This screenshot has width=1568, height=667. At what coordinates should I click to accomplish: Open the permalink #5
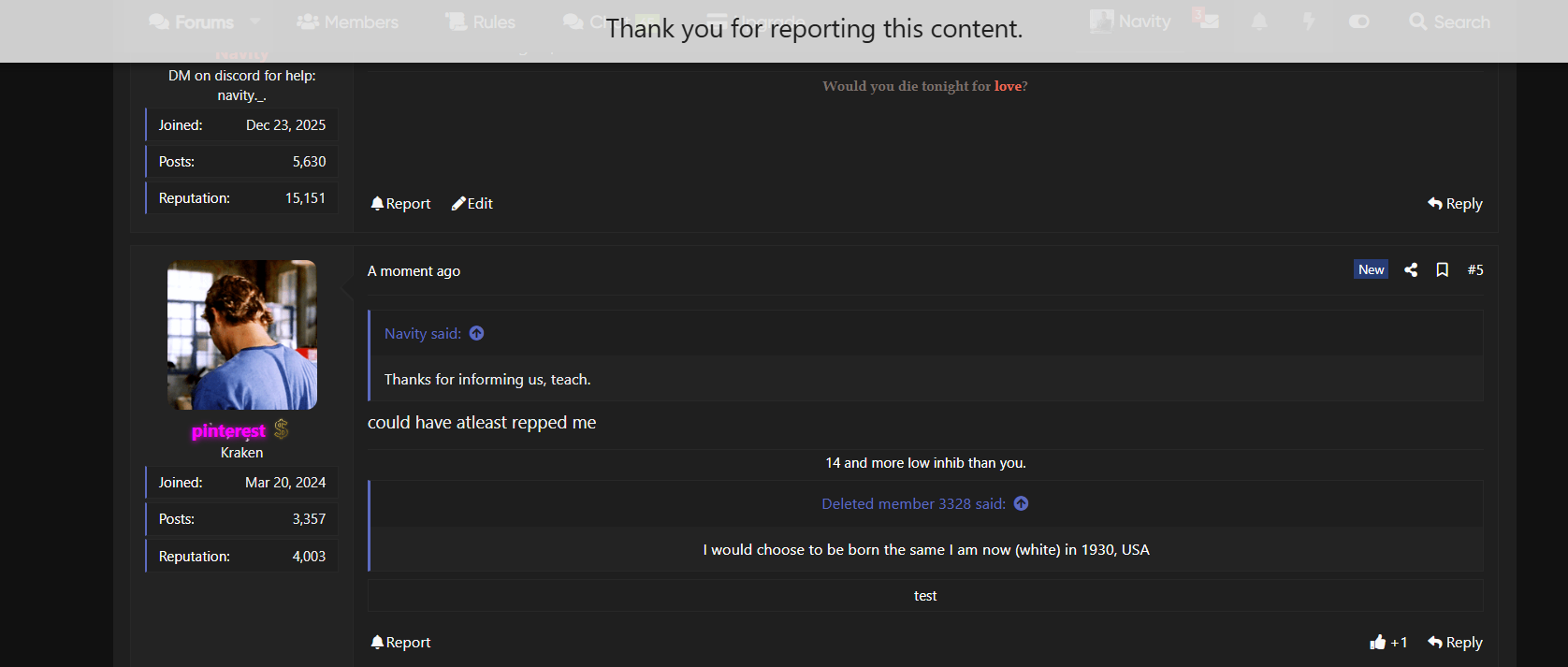(x=1475, y=269)
